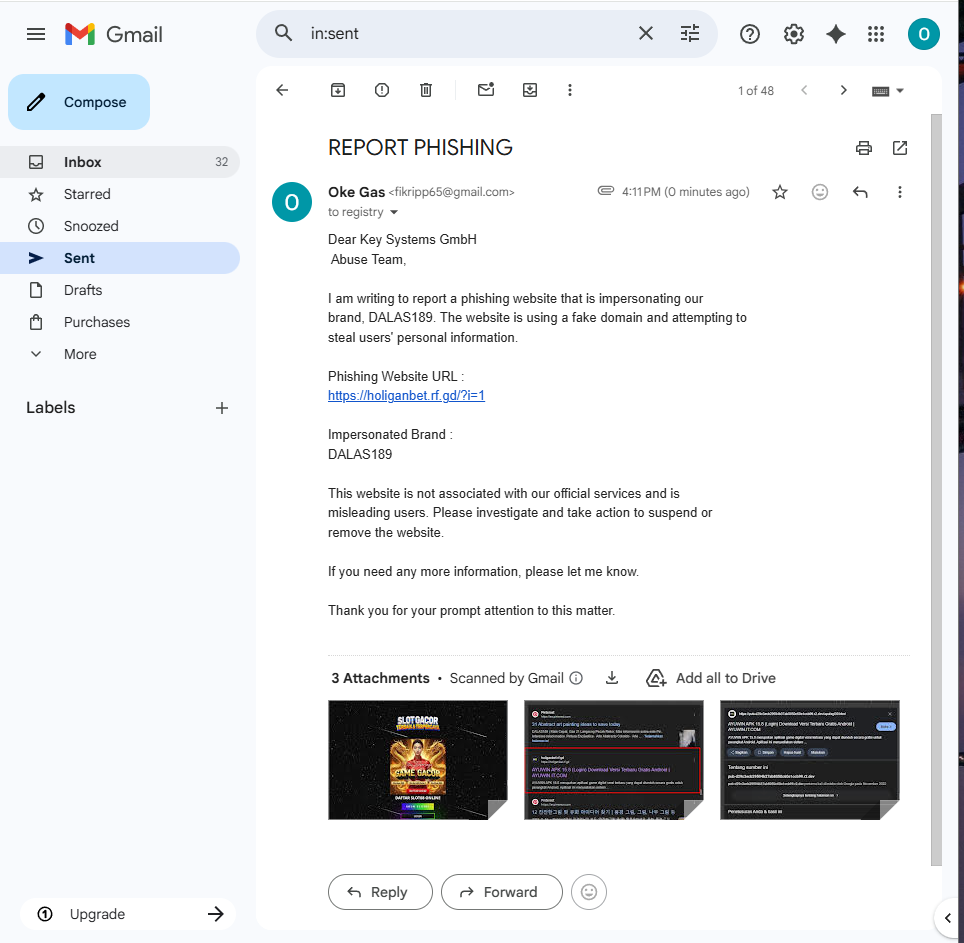The width and height of the screenshot is (964, 943).
Task: Print all with the printer icon
Action: tap(864, 148)
